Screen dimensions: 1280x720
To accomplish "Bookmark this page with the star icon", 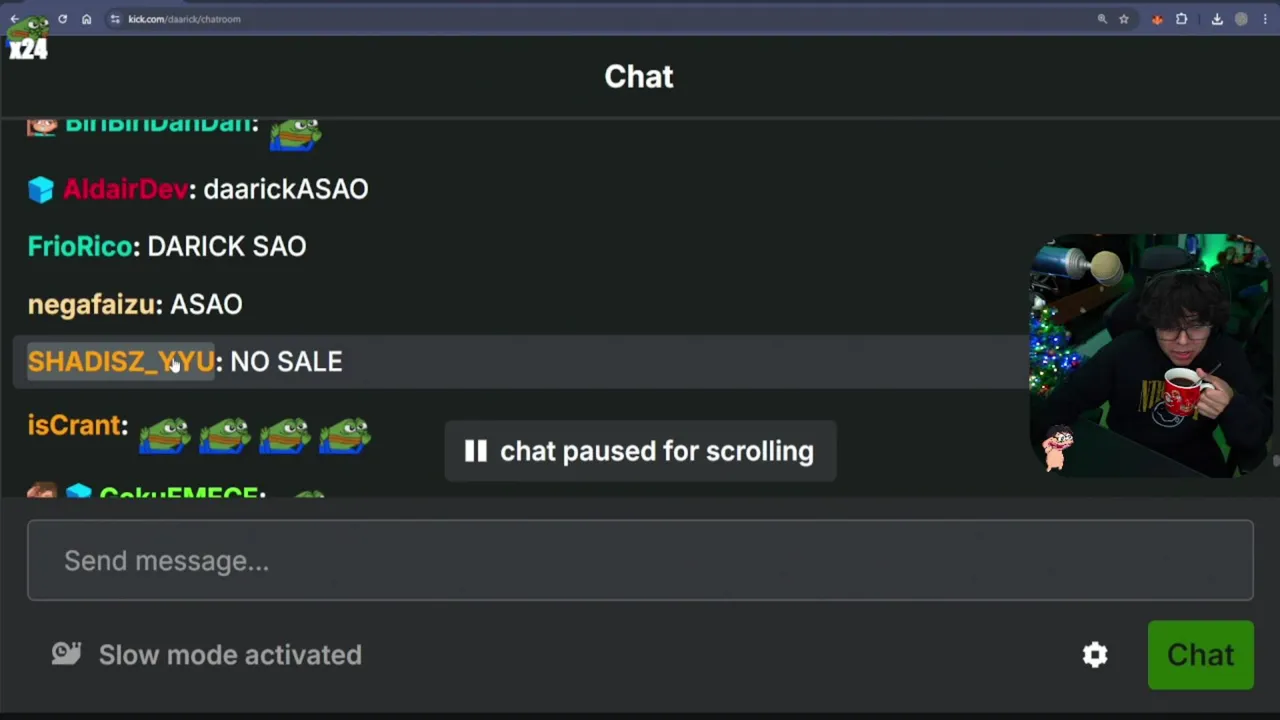I will tap(1124, 19).
